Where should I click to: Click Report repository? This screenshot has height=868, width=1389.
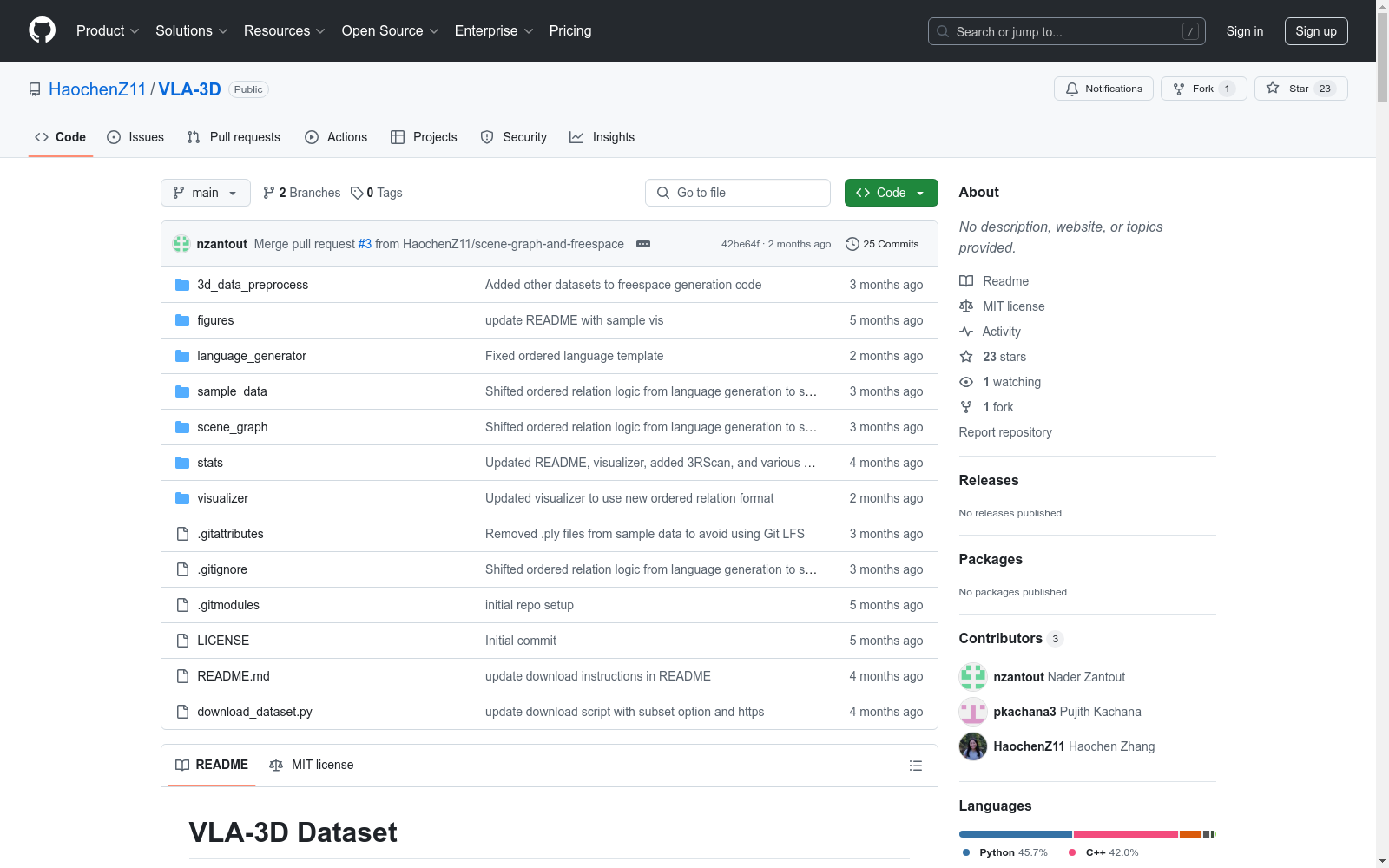coord(1005,432)
